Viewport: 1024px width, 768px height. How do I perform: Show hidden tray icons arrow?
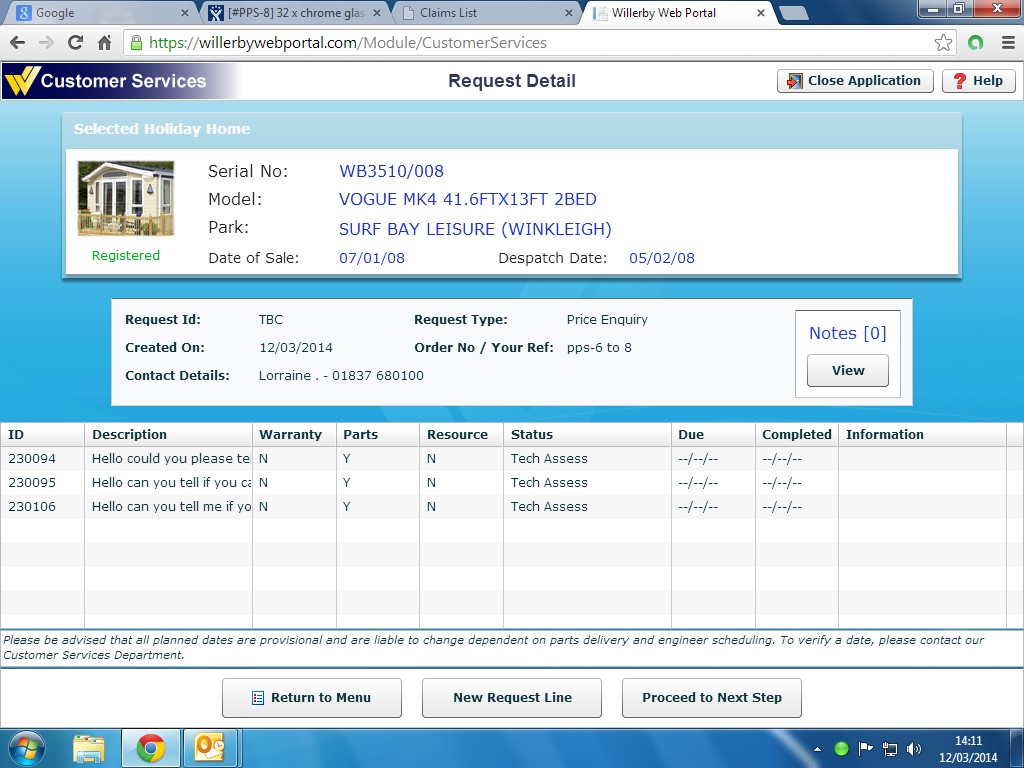click(818, 749)
